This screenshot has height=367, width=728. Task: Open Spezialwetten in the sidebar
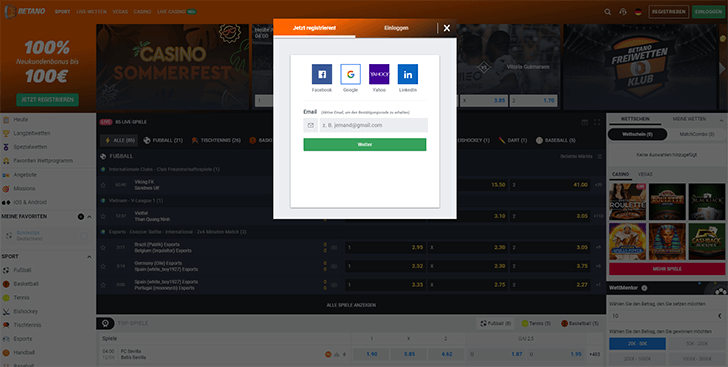pyautogui.click(x=30, y=147)
